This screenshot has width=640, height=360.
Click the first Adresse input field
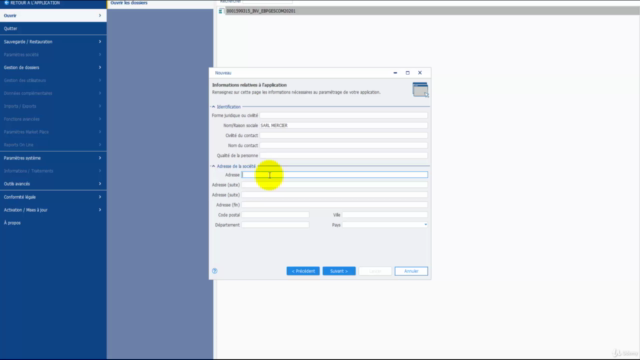tap(335, 175)
